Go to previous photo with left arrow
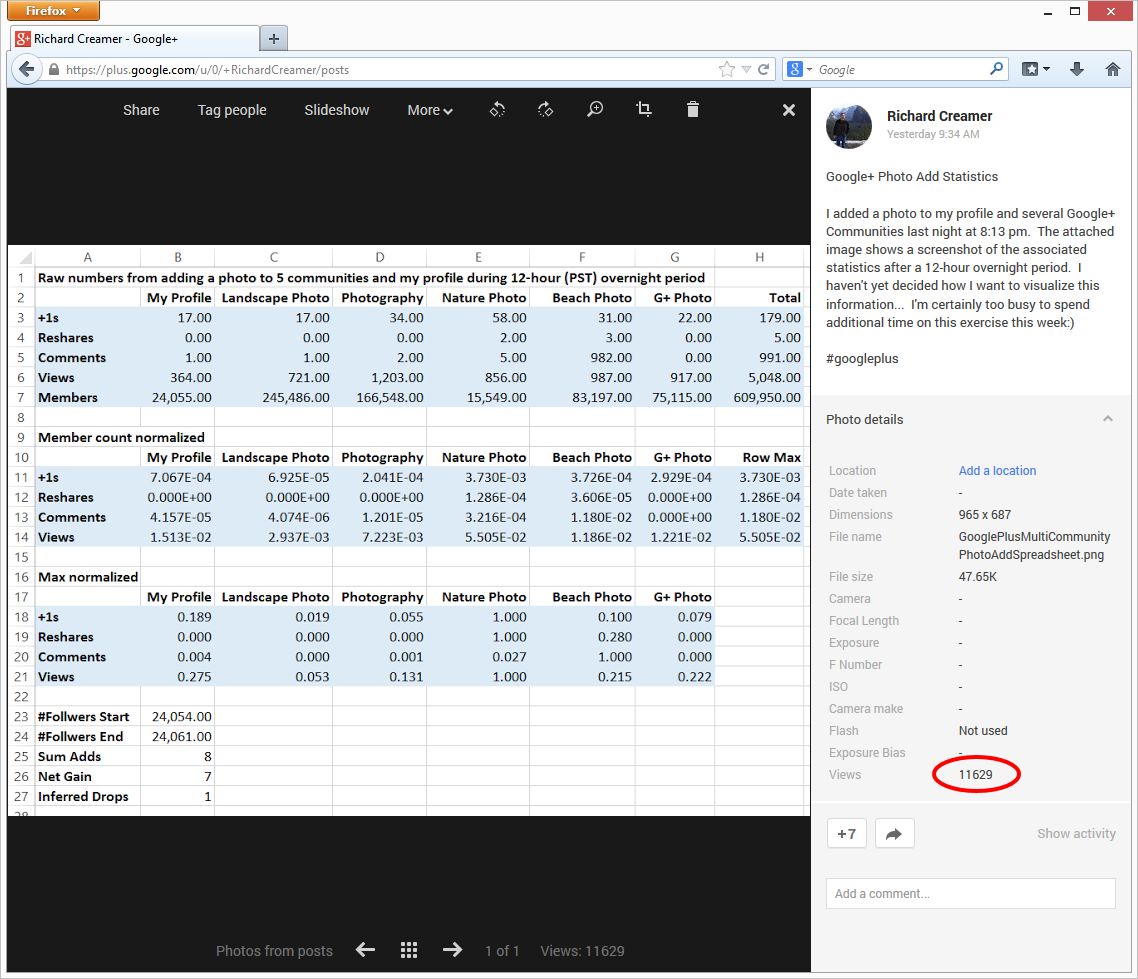 pyautogui.click(x=365, y=949)
